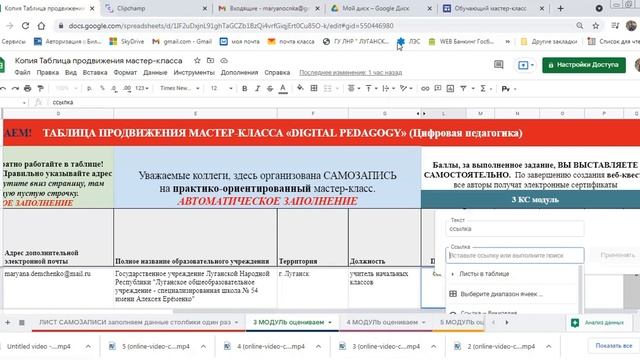
Task: Decrease decimal places
Action: tap(114, 88)
